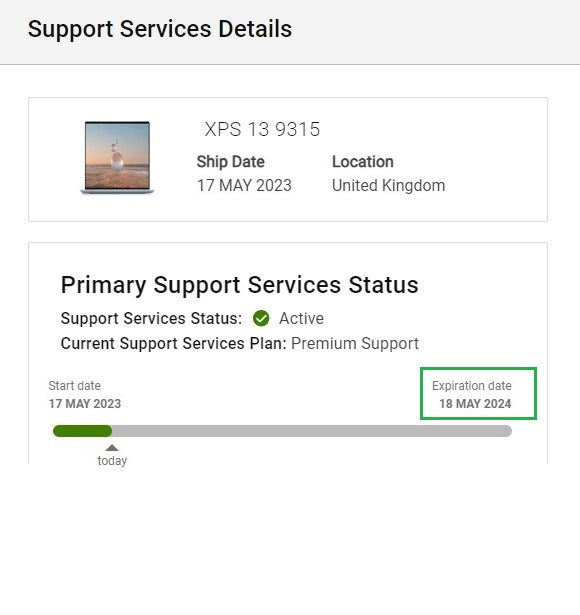Click the green Active status checkmark icon
Screen dimensions: 580x615
point(261,318)
